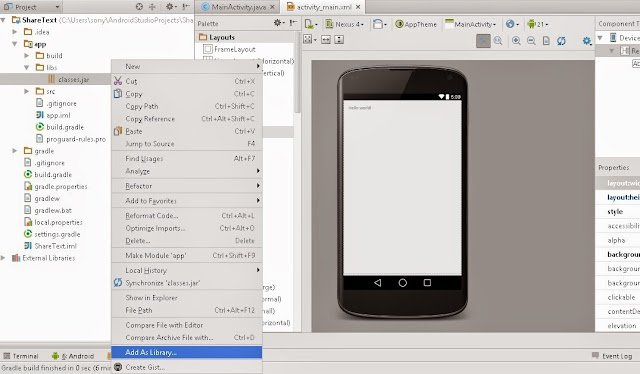Choose Delete... from context menu

(187, 240)
